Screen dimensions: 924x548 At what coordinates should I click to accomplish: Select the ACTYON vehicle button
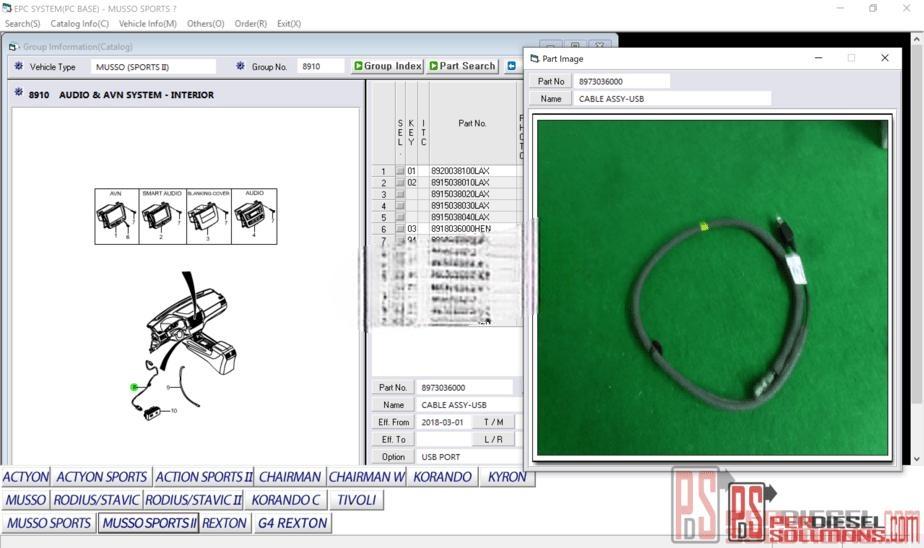26,477
